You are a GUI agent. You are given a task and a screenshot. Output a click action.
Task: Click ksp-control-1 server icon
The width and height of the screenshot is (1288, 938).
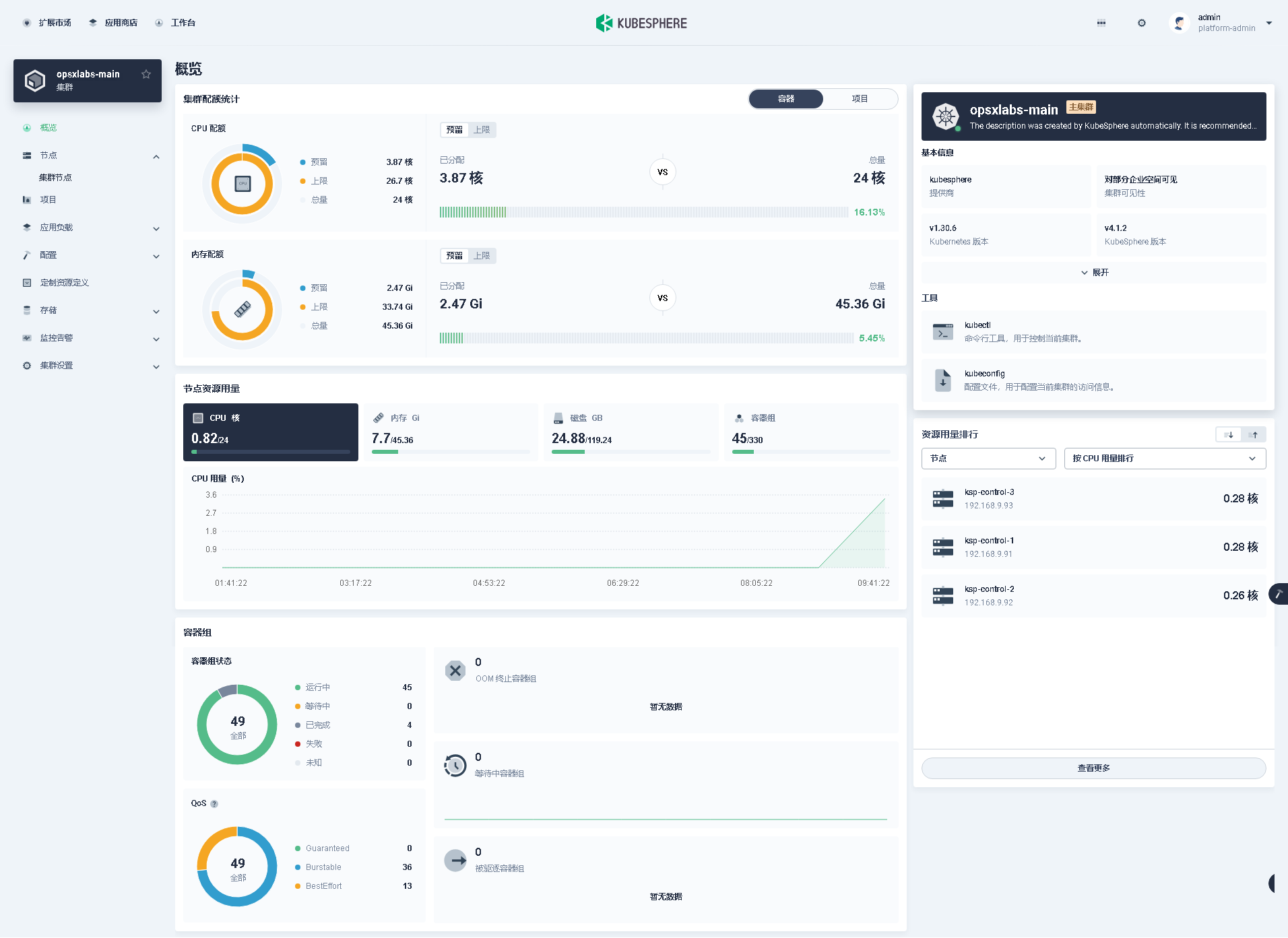point(943,547)
